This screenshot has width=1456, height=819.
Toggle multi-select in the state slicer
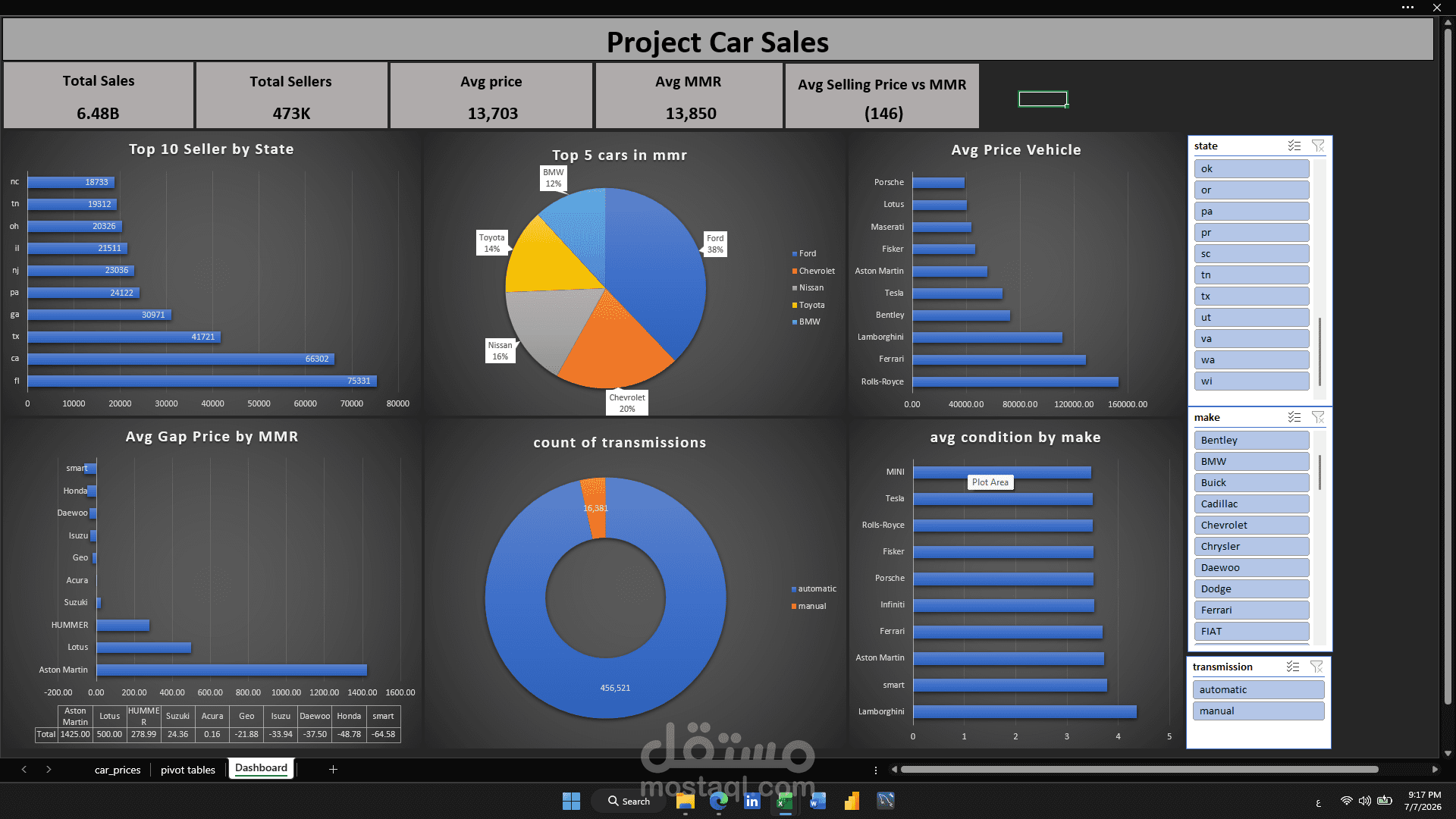(1294, 146)
